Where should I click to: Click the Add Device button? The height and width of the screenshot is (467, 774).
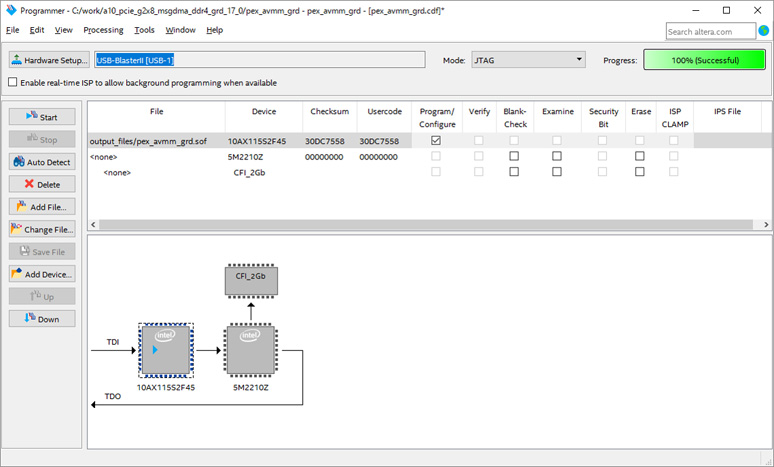coord(42,274)
